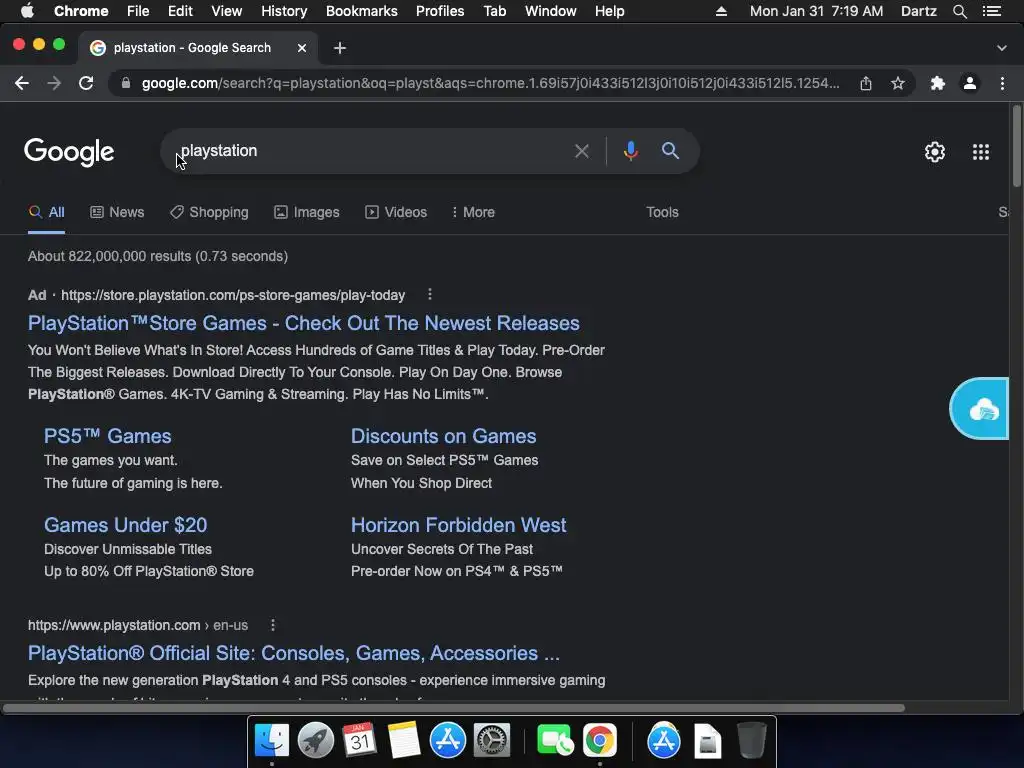
Task: Open Chrome's three-dot menu
Action: [1002, 83]
